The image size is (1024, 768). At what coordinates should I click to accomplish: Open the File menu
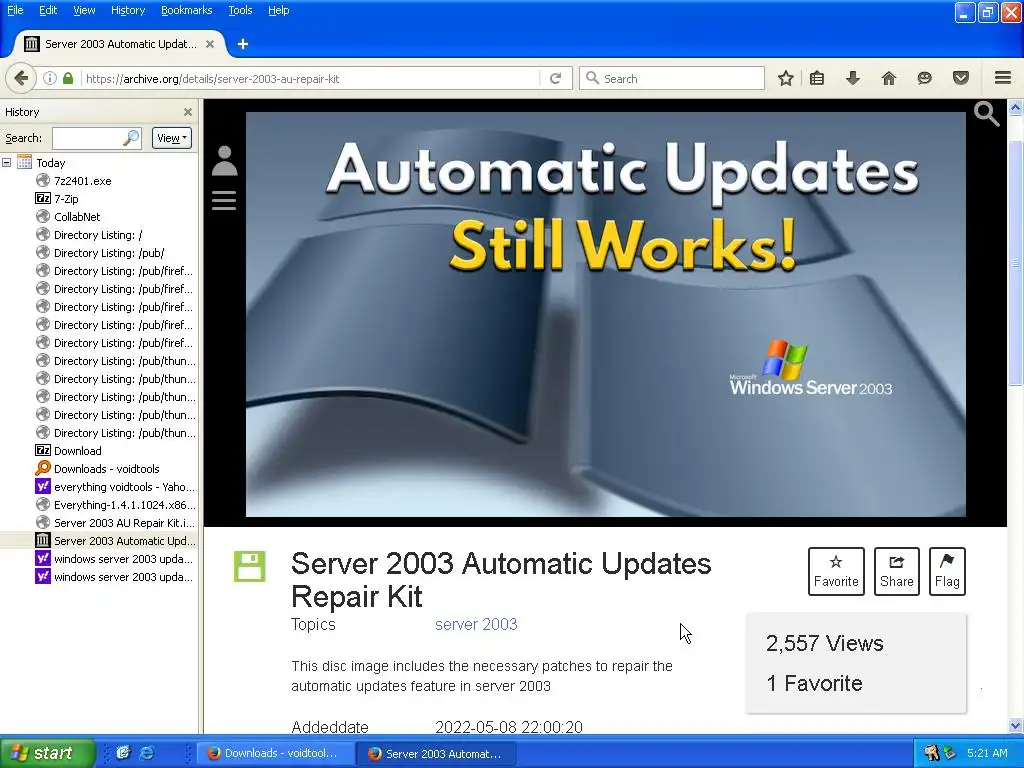[15, 10]
